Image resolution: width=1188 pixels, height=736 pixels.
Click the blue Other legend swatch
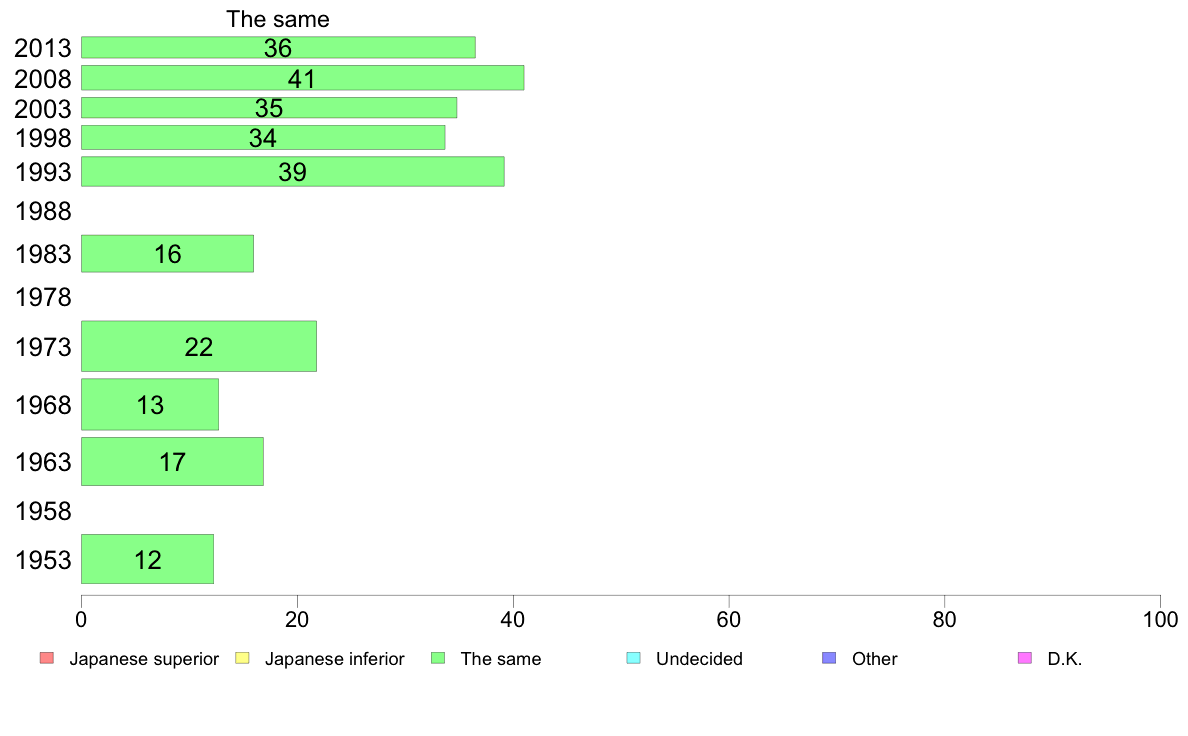[829, 658]
